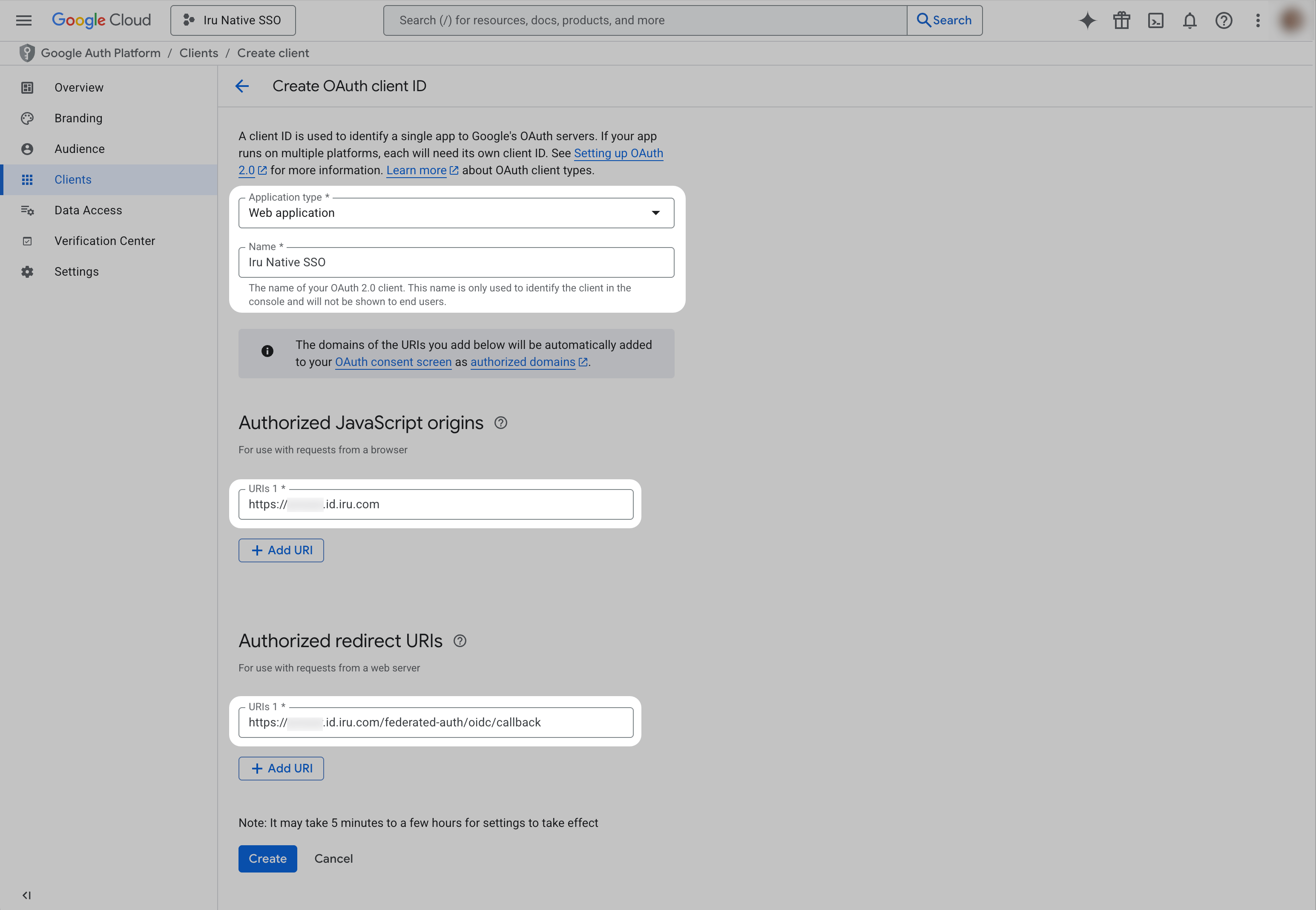Open Data Access in the sidebar

[109, 210]
